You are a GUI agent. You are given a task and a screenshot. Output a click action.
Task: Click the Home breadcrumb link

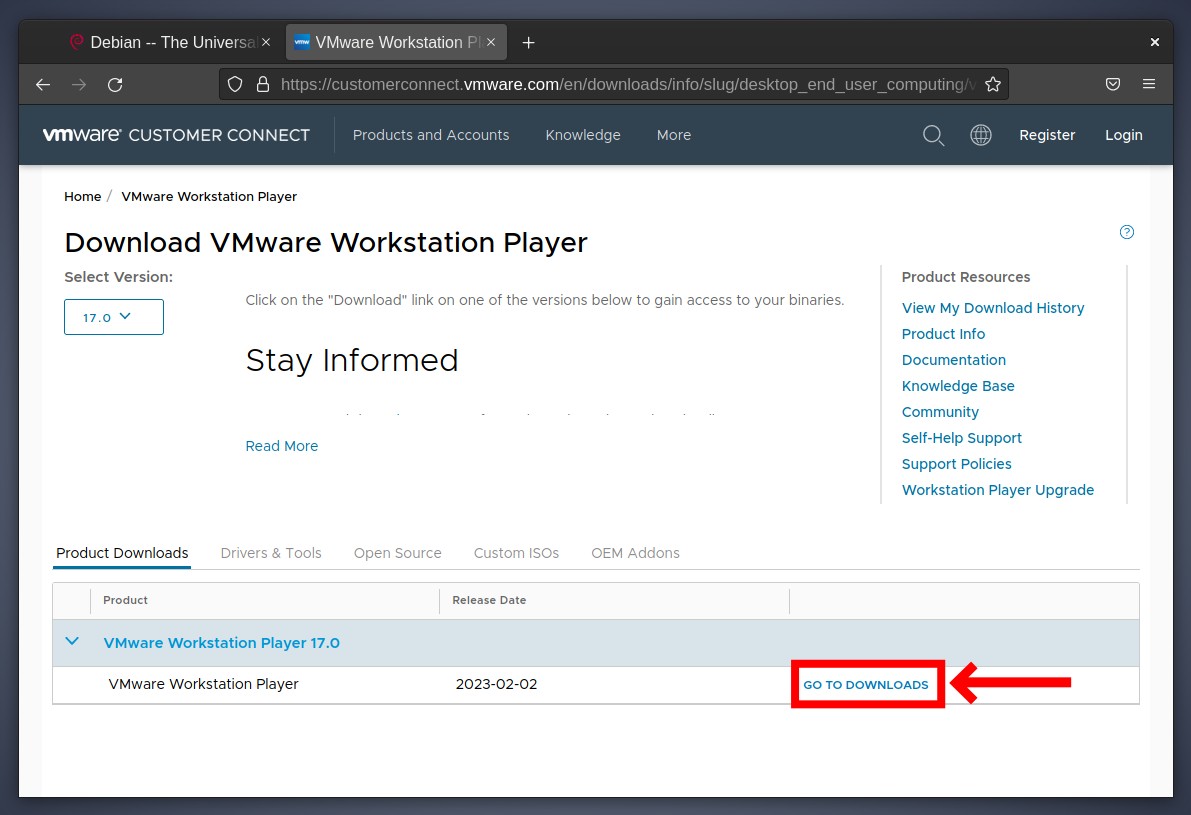tap(83, 197)
